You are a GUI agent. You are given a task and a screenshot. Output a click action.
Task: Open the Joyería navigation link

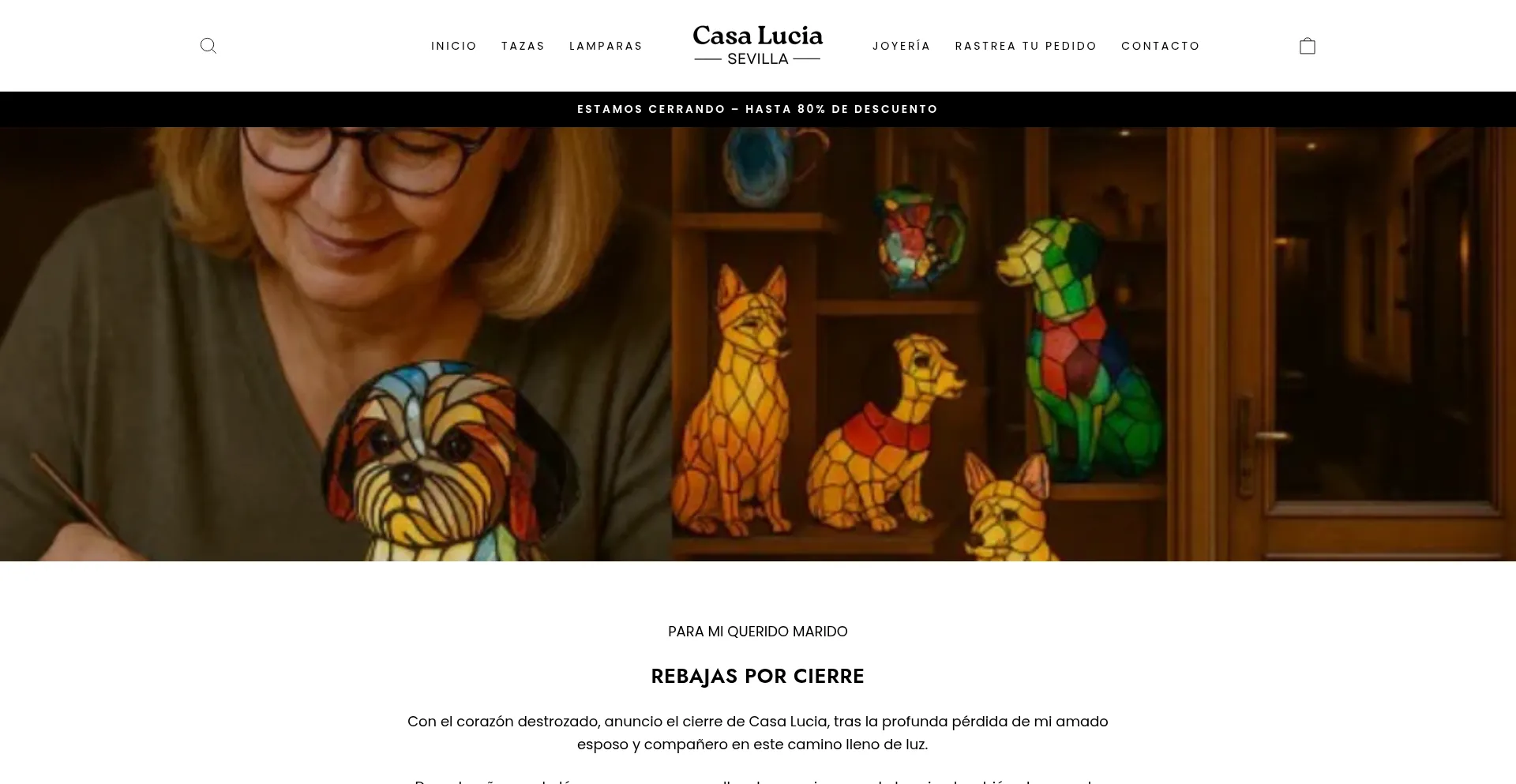click(902, 46)
